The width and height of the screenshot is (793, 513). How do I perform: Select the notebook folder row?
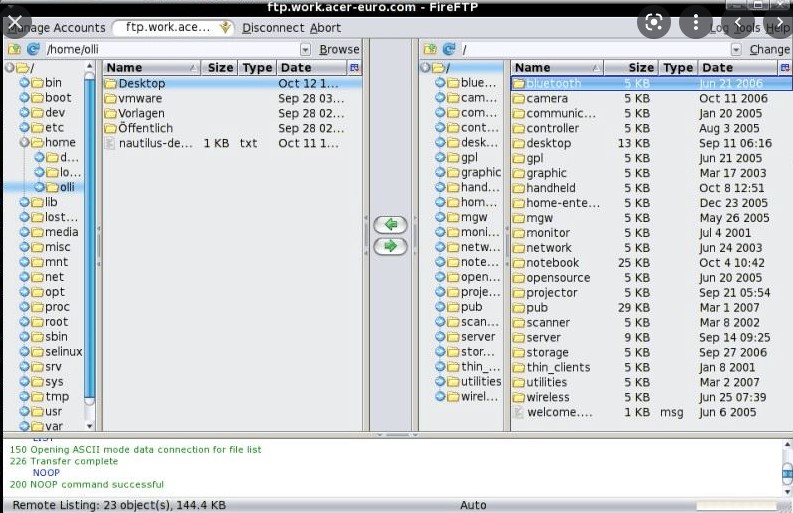click(651, 263)
